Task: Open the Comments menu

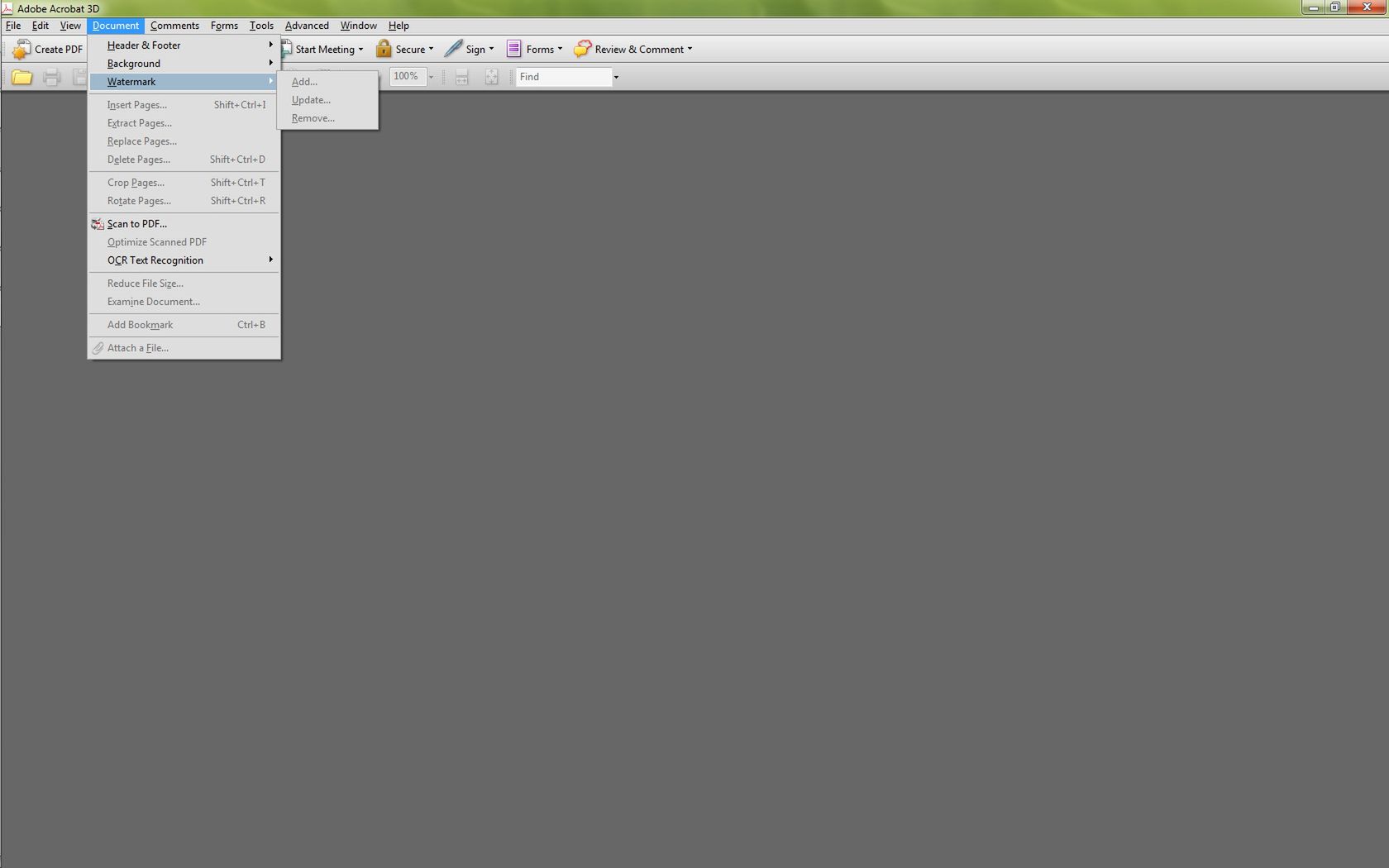Action: click(174, 26)
